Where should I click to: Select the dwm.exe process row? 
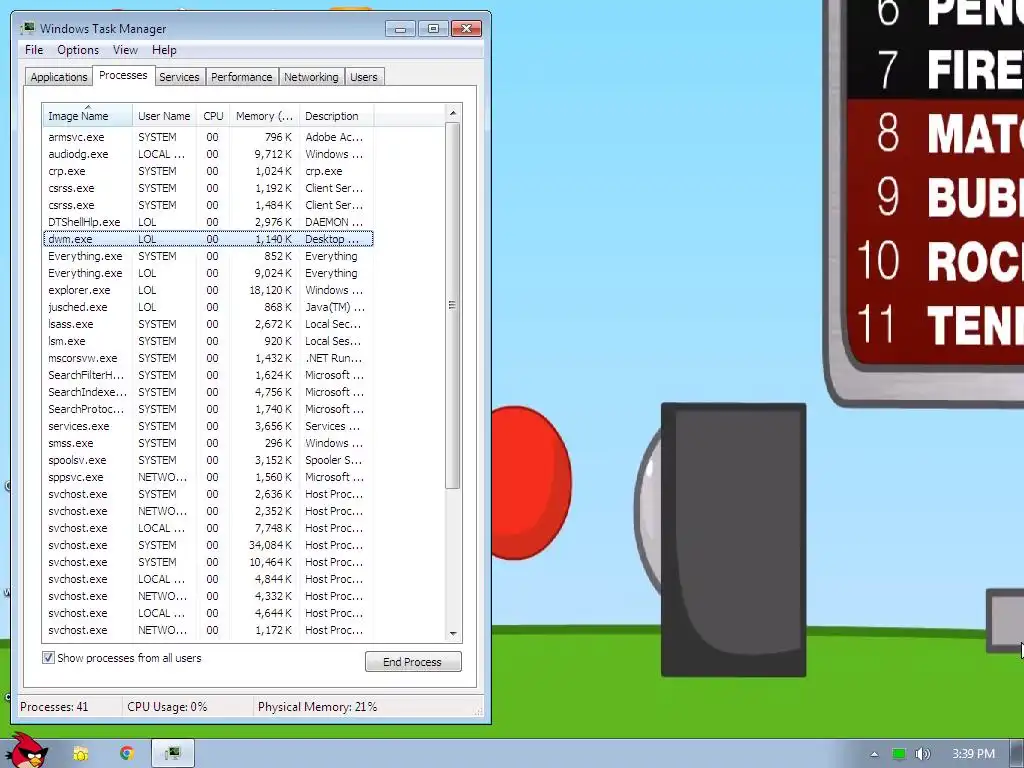click(x=208, y=239)
